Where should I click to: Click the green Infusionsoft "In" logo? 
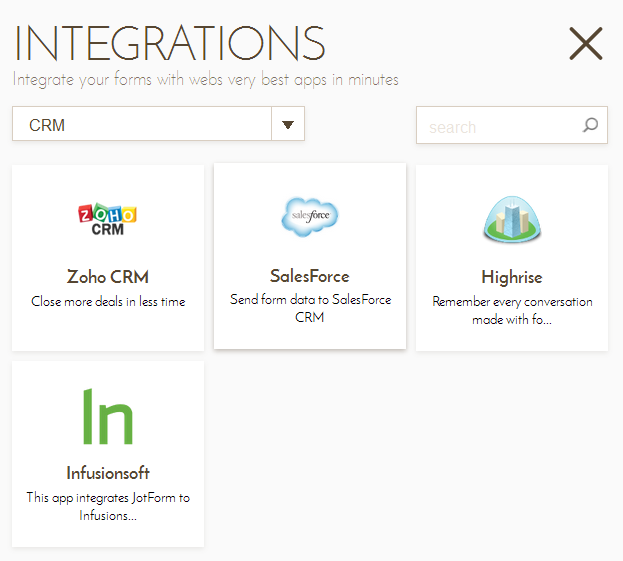point(107,416)
